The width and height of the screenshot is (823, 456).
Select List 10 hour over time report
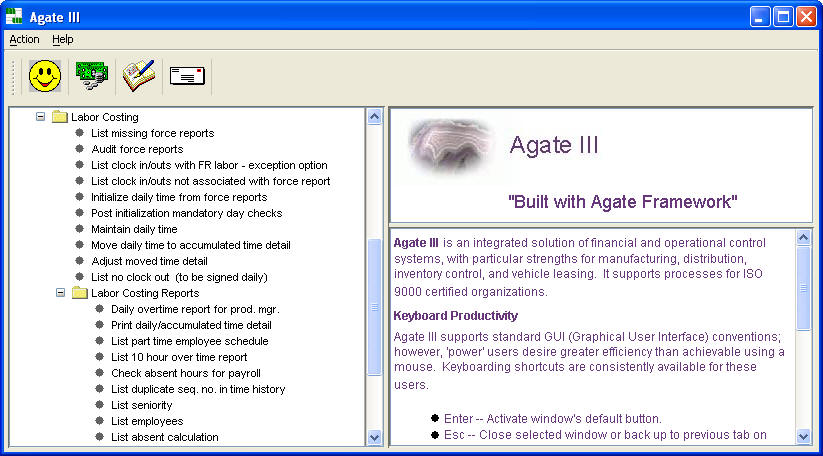coord(179,357)
